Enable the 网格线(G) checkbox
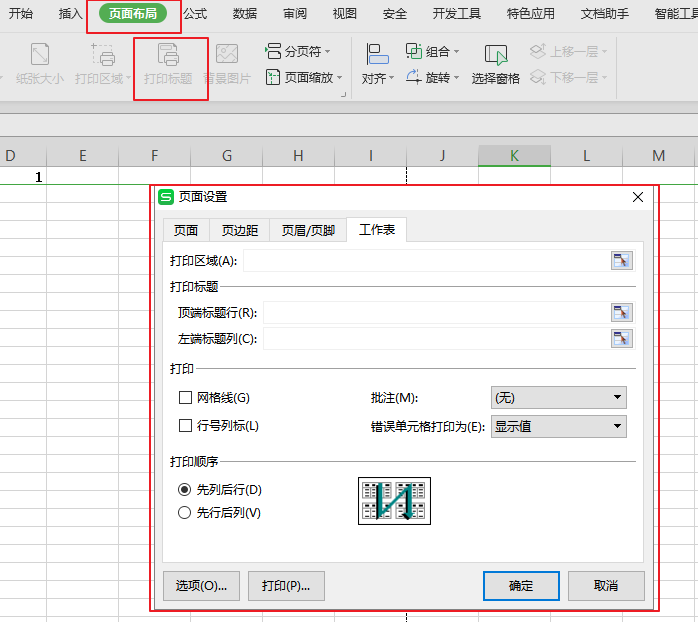Image resolution: width=698 pixels, height=622 pixels. [x=185, y=398]
